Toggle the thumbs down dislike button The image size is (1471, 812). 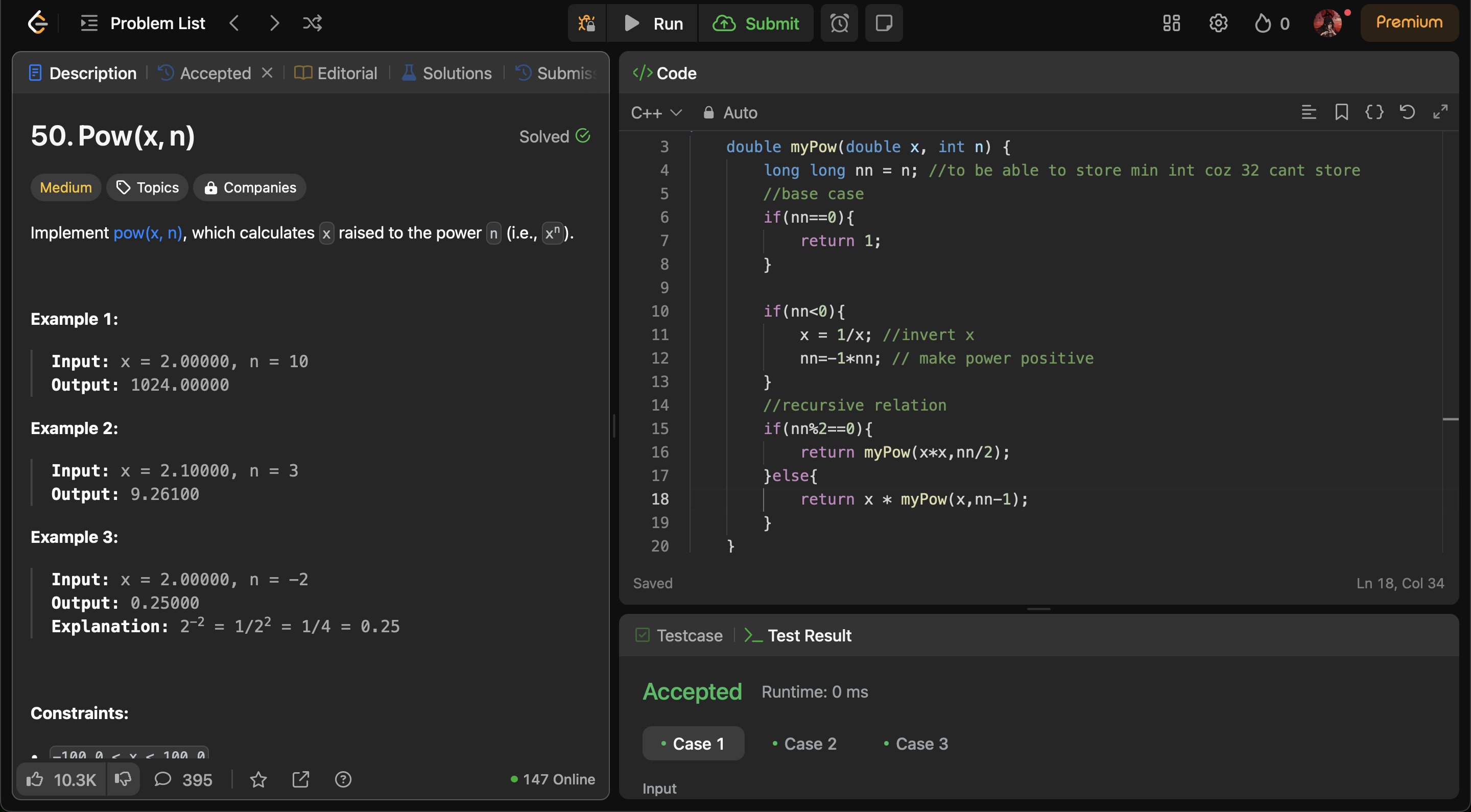[123, 779]
